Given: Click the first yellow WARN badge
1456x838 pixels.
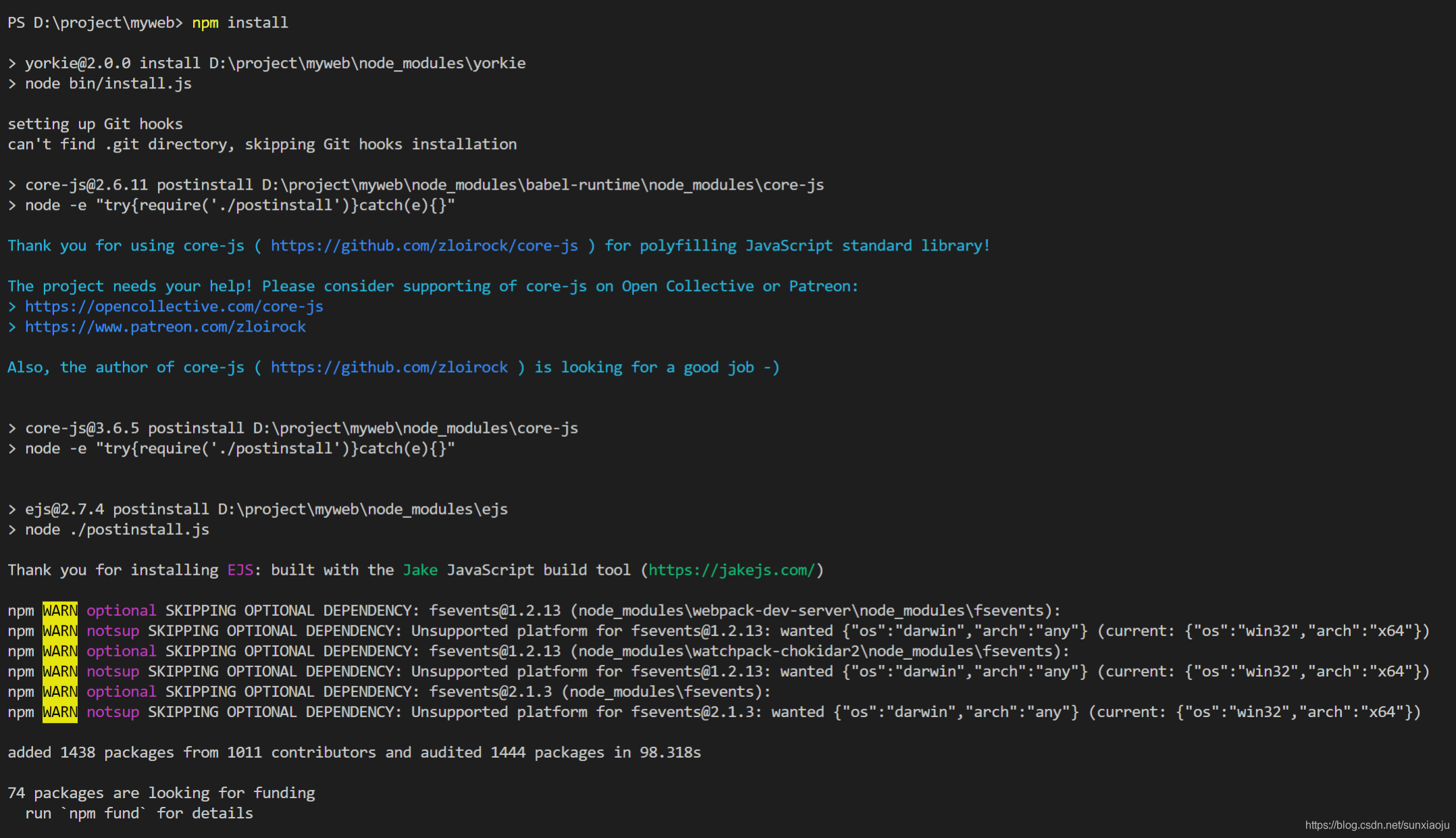Looking at the screenshot, I should pos(60,610).
